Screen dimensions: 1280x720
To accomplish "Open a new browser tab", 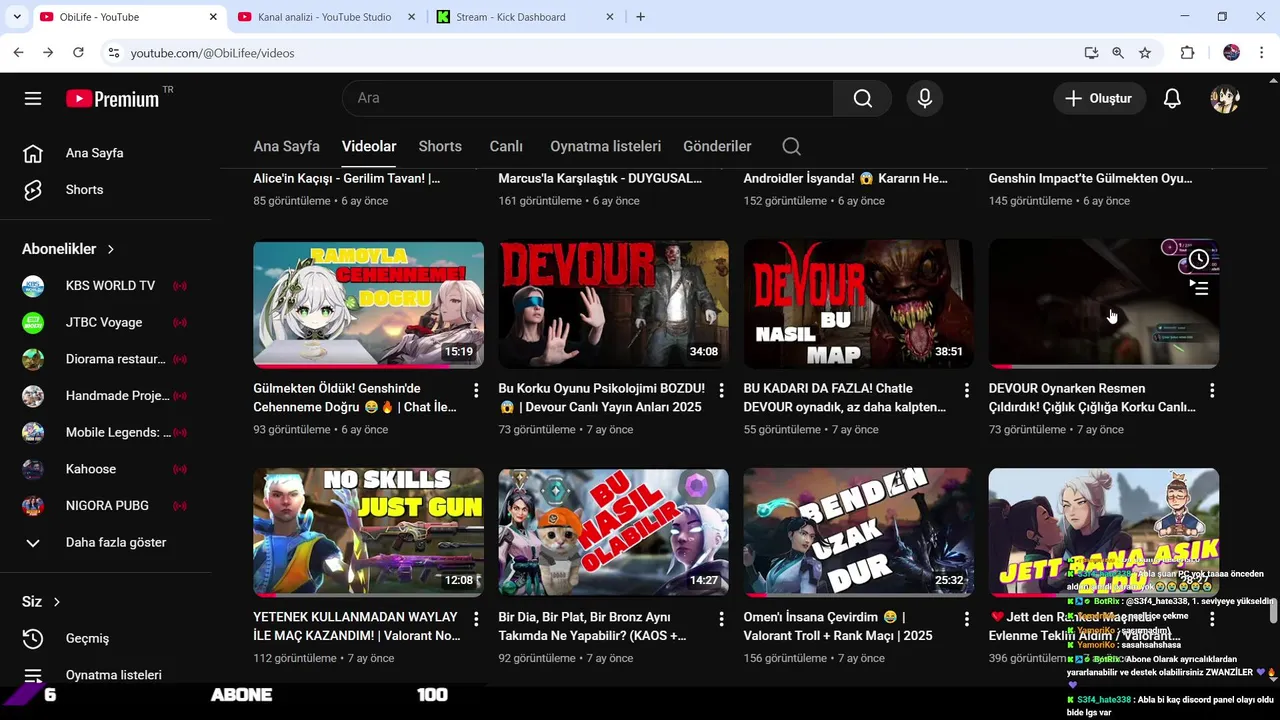I will click(640, 17).
